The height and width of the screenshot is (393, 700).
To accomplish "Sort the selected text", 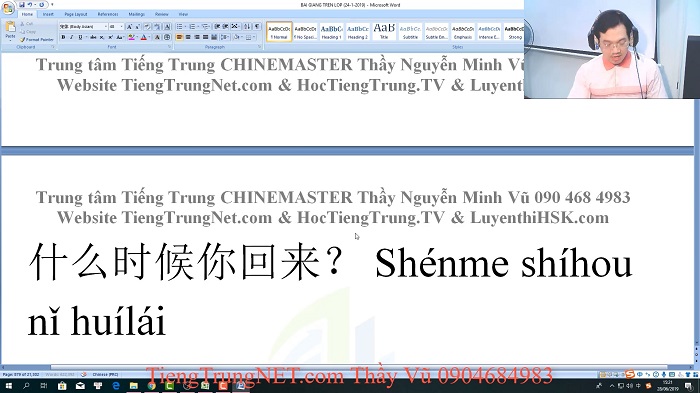I will [247, 27].
